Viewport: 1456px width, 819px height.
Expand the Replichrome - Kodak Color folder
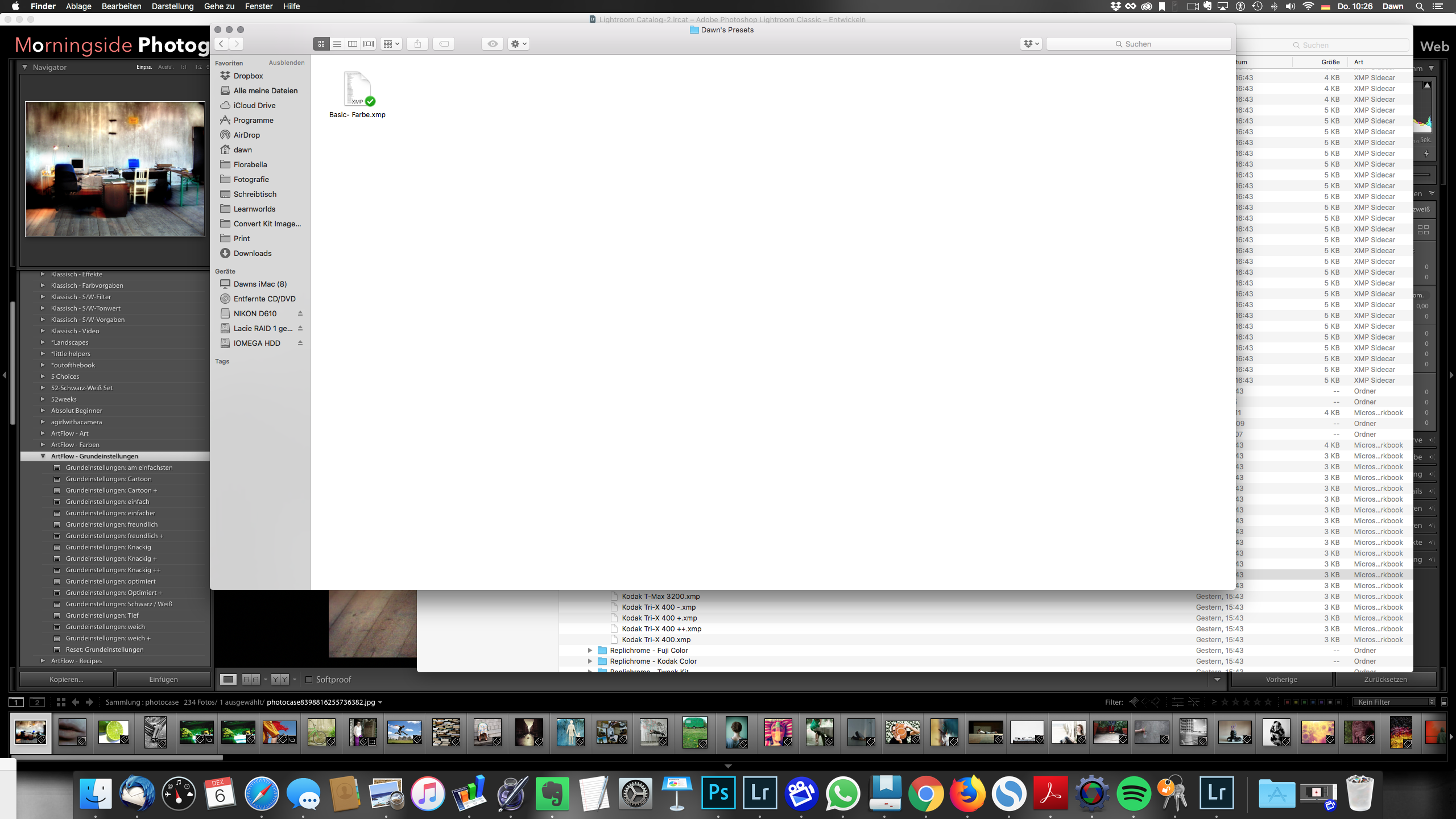click(x=590, y=661)
